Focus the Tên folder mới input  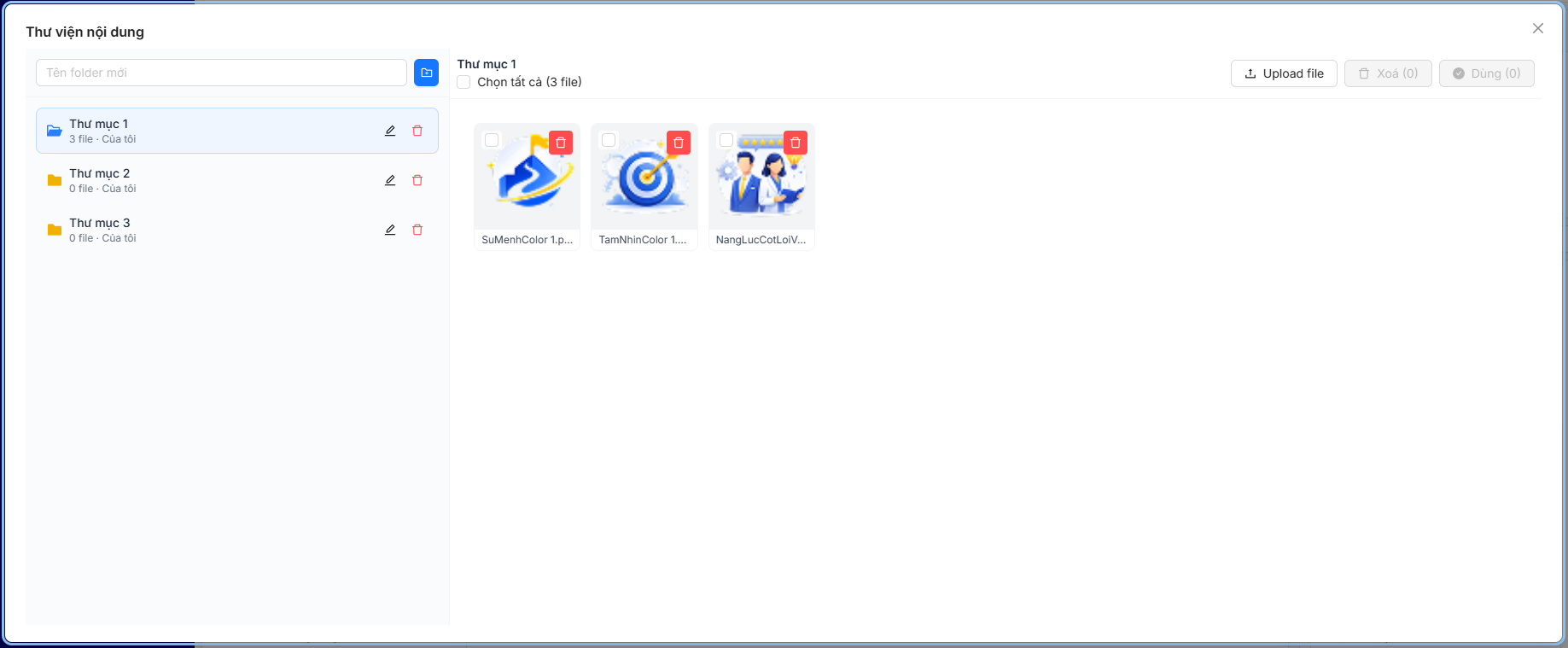point(221,73)
